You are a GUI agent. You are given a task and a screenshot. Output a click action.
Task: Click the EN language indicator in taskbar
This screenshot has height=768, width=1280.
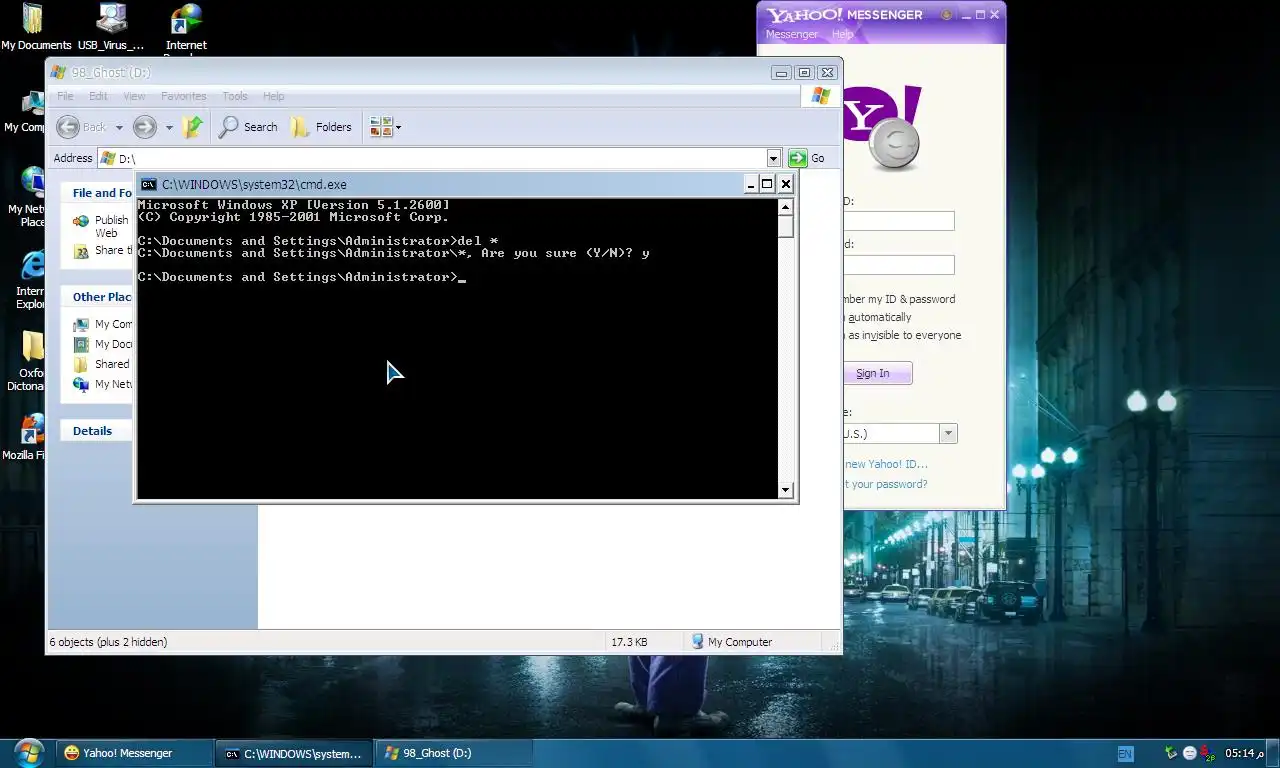(x=1125, y=753)
